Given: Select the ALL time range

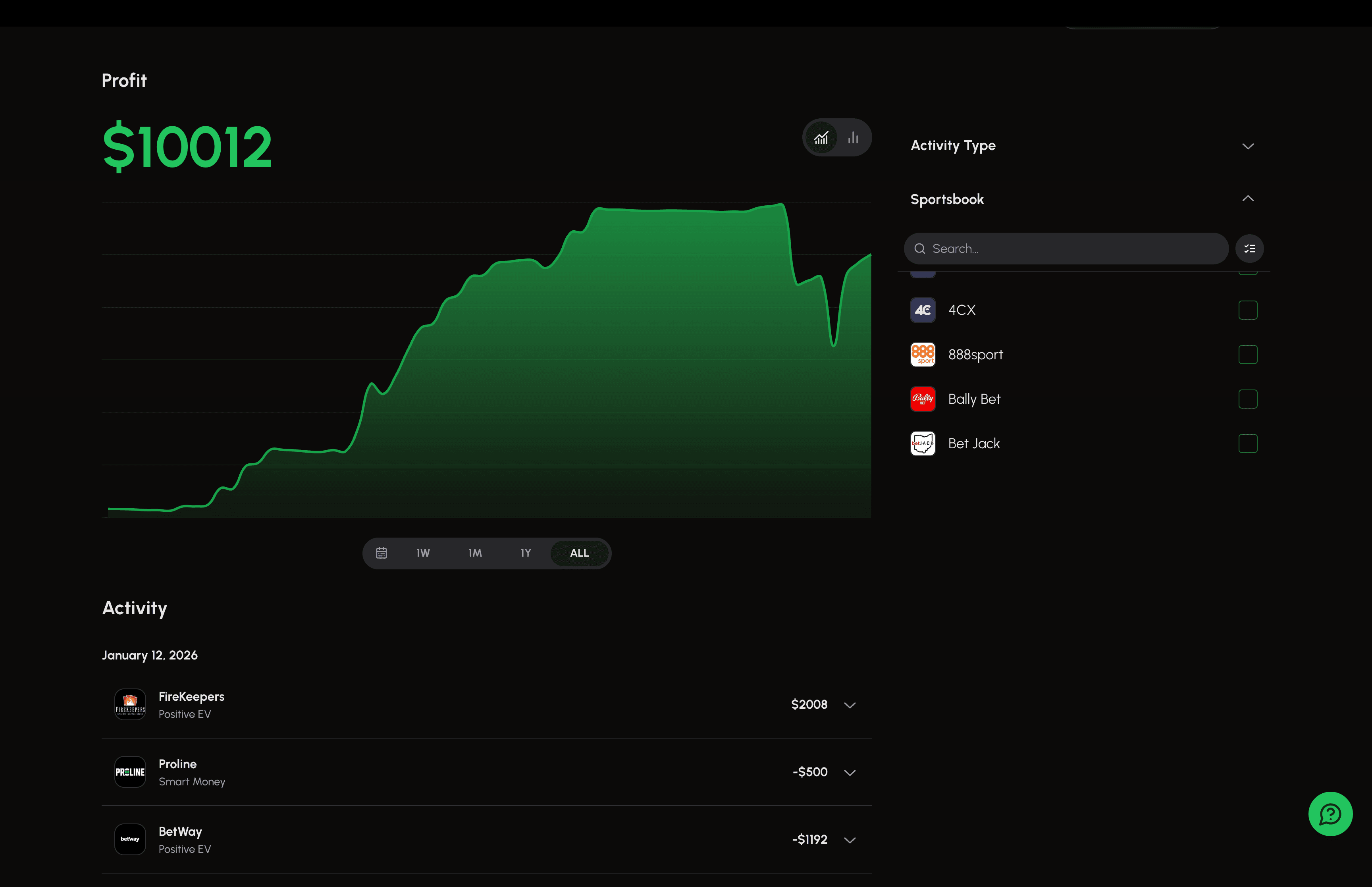Looking at the screenshot, I should 579,552.
